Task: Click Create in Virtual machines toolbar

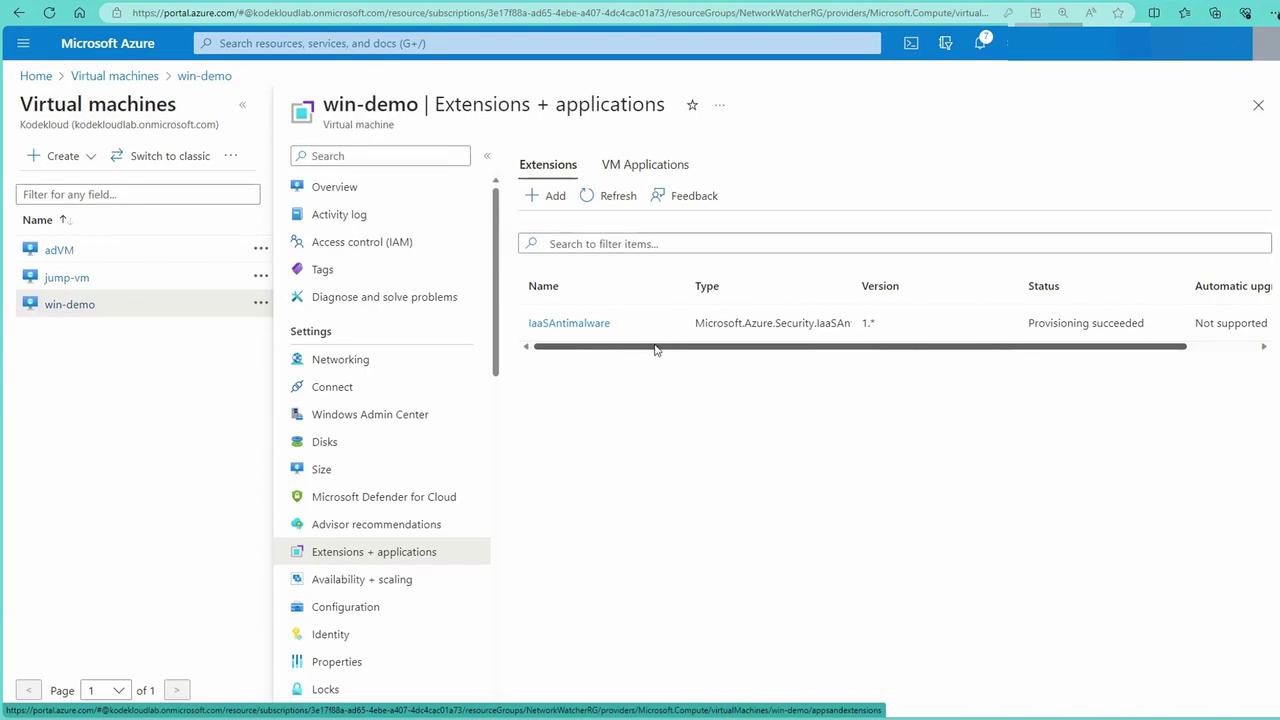Action: click(53, 156)
